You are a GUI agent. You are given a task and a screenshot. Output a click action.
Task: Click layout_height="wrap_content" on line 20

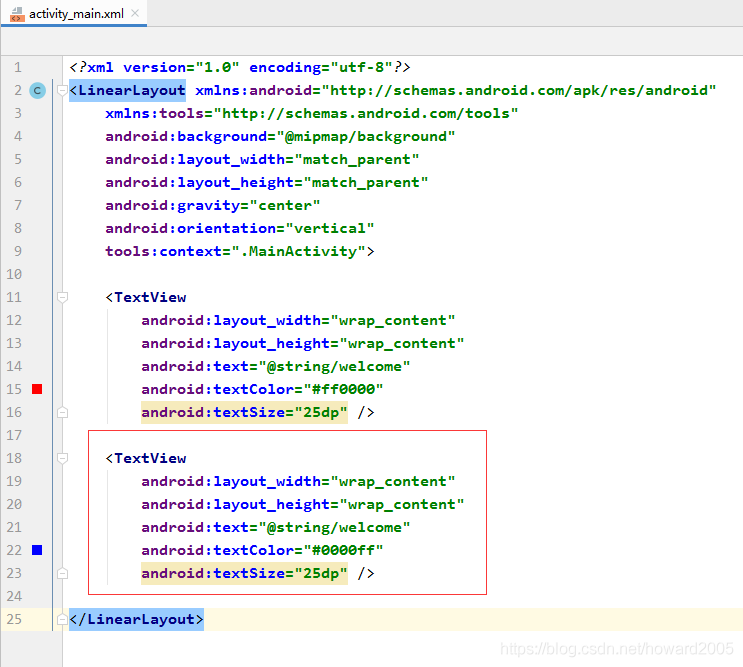(x=339, y=504)
